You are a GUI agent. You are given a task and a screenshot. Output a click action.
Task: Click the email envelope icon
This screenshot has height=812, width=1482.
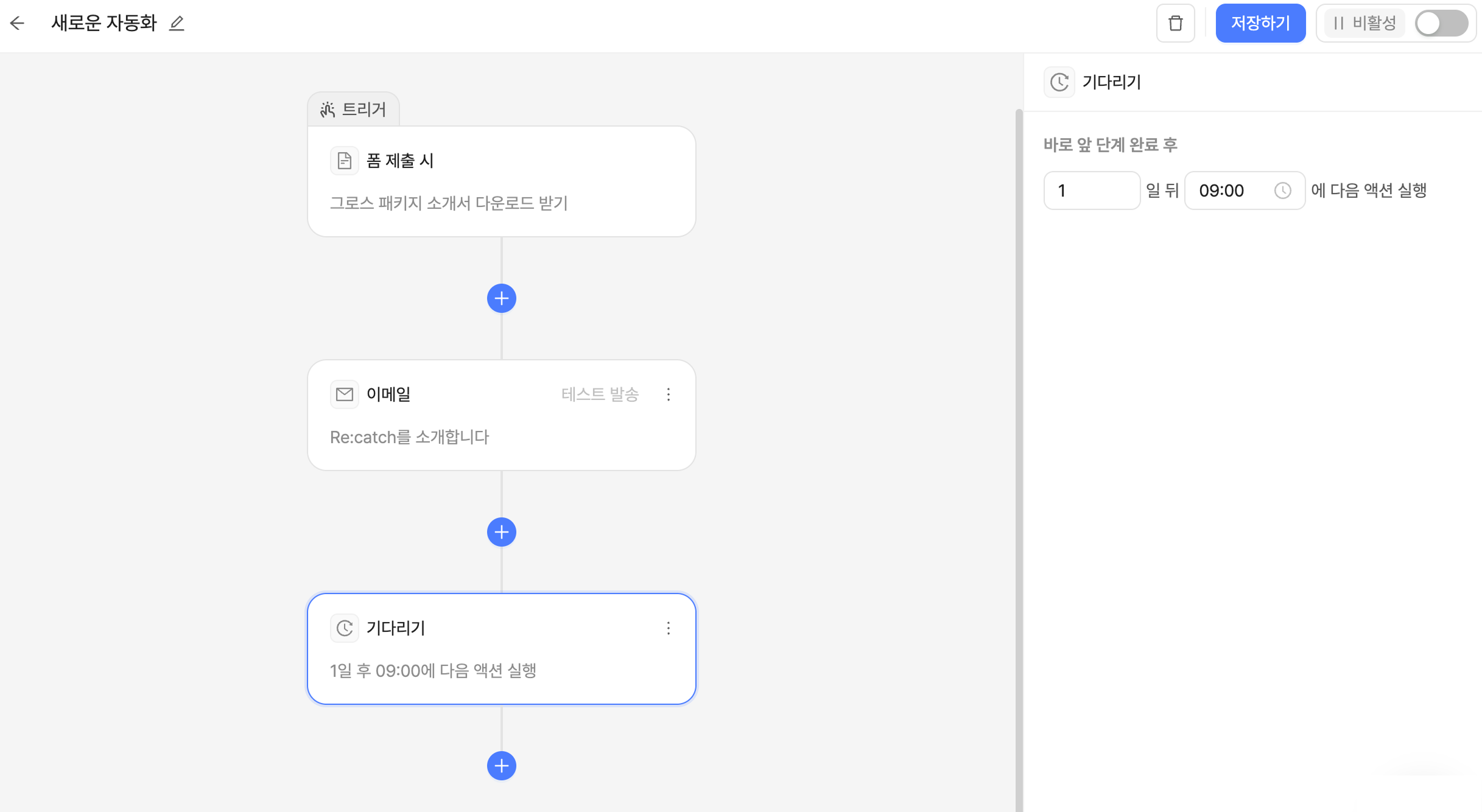click(x=345, y=394)
